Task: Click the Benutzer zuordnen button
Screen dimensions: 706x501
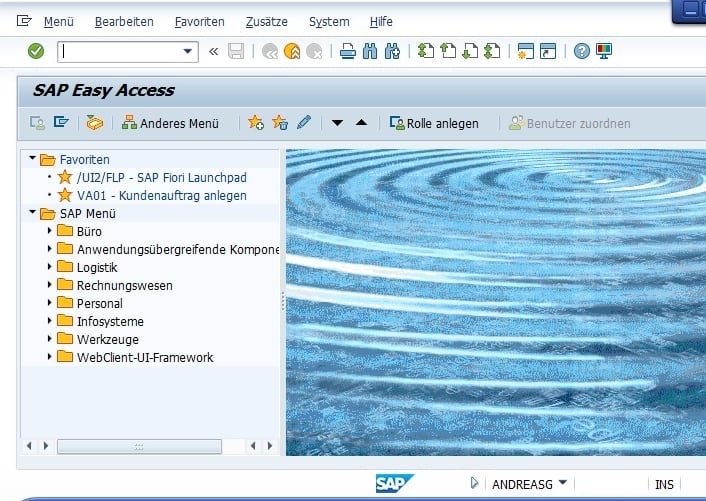Action: [x=570, y=123]
